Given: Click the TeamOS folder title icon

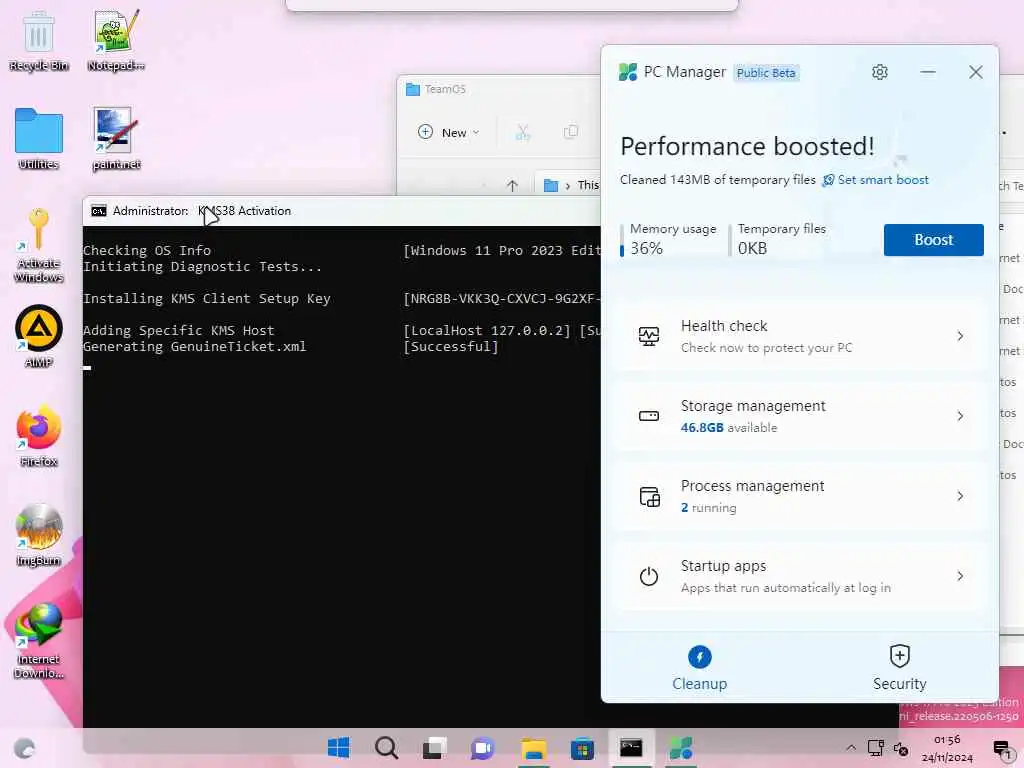Looking at the screenshot, I should pyautogui.click(x=413, y=89).
